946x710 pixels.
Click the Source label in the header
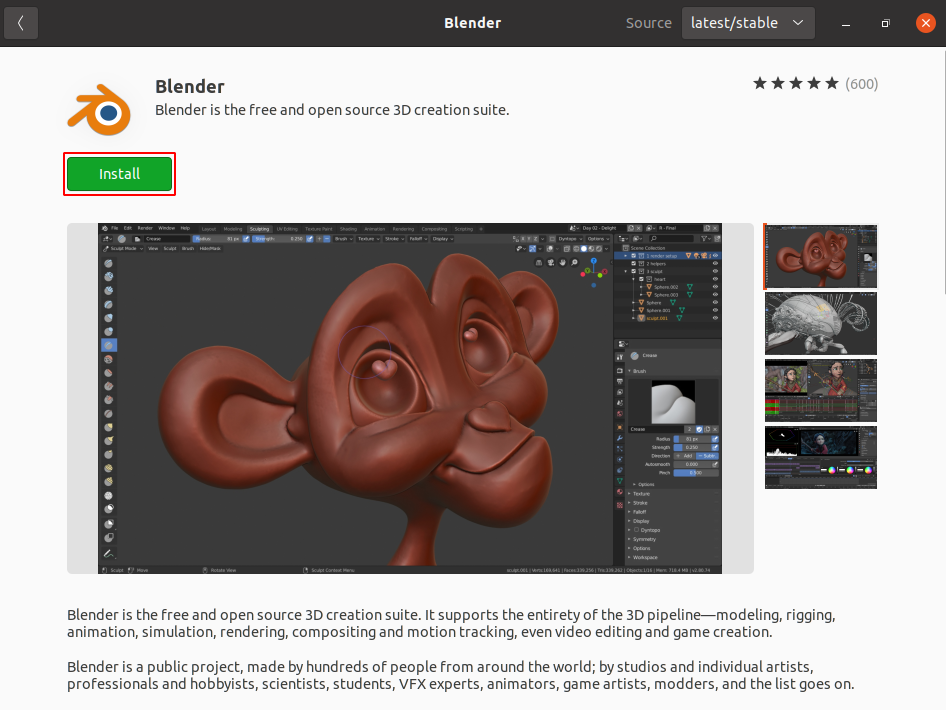click(x=649, y=23)
